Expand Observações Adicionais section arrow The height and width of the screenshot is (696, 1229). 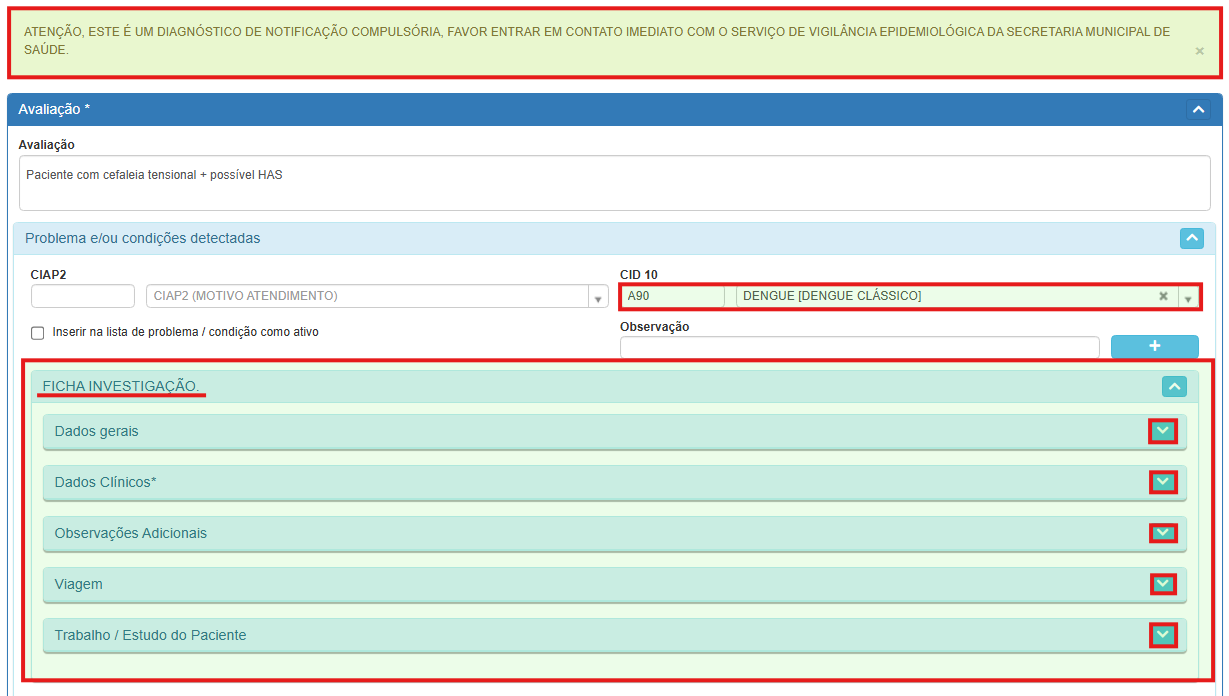click(1162, 533)
